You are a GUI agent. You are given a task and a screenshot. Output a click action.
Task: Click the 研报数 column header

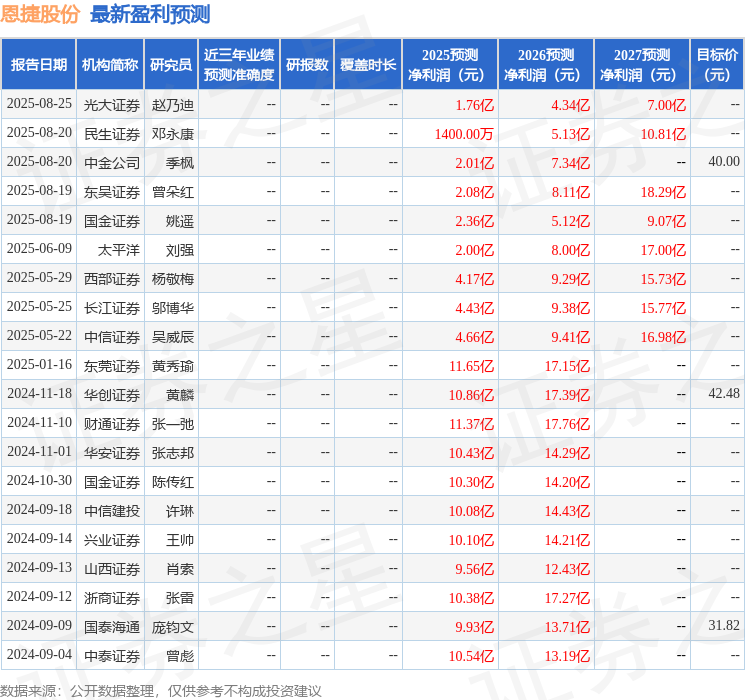click(307, 65)
